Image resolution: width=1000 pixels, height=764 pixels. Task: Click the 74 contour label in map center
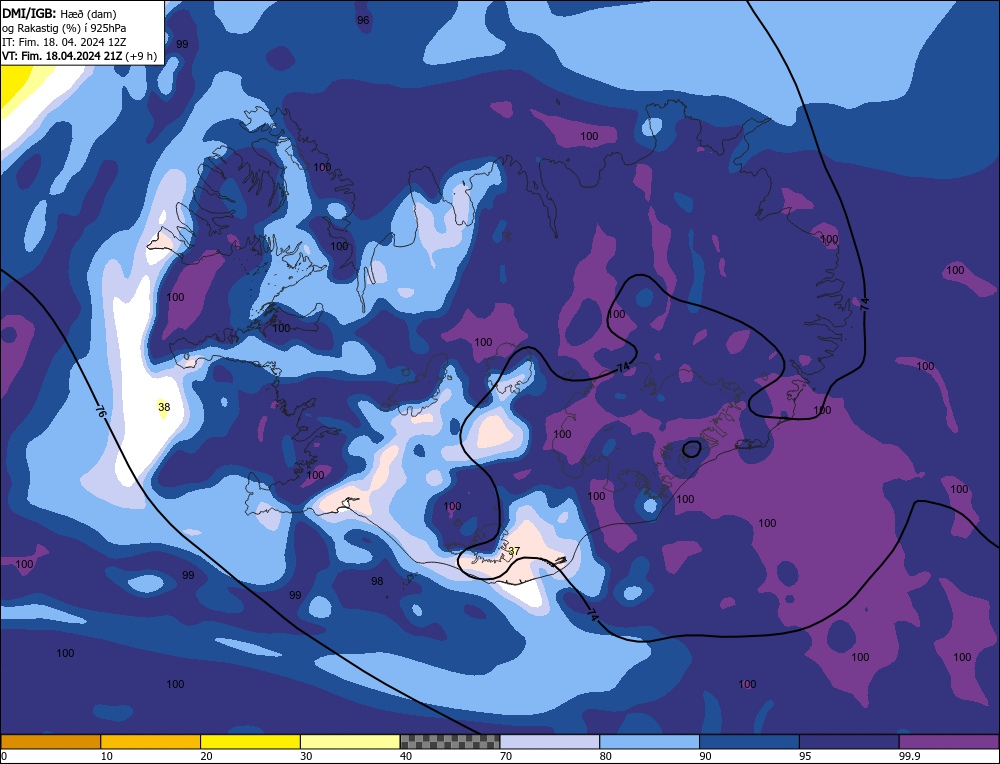[623, 368]
